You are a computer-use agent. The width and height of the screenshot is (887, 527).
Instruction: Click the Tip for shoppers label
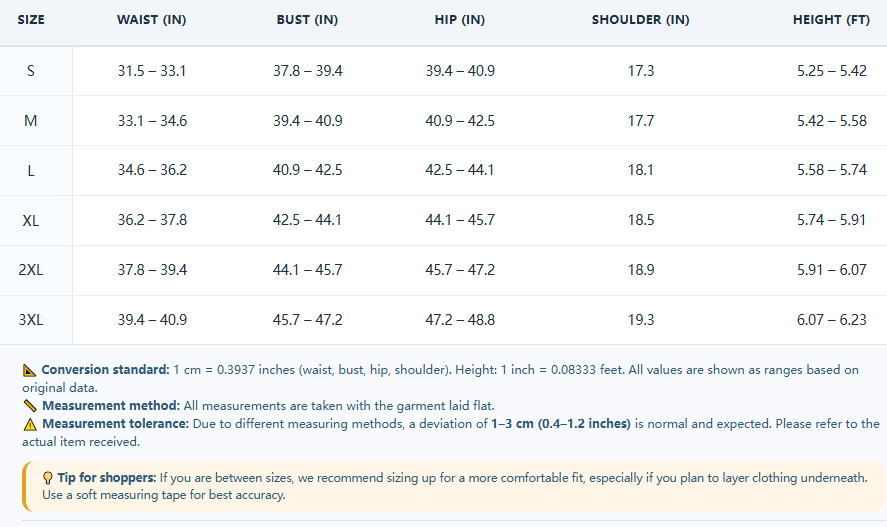tap(106, 478)
